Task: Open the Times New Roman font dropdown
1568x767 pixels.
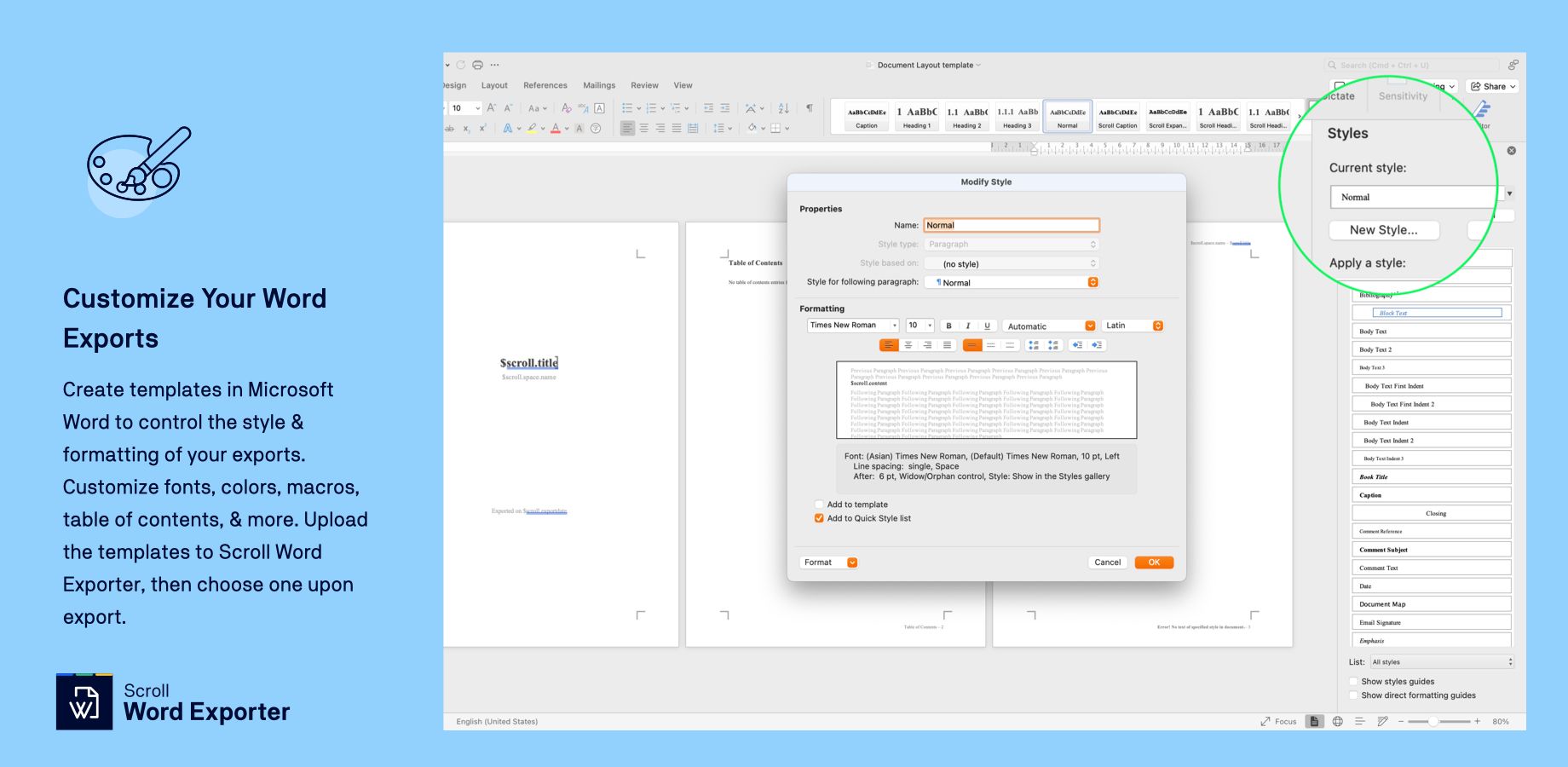Action: pos(852,326)
